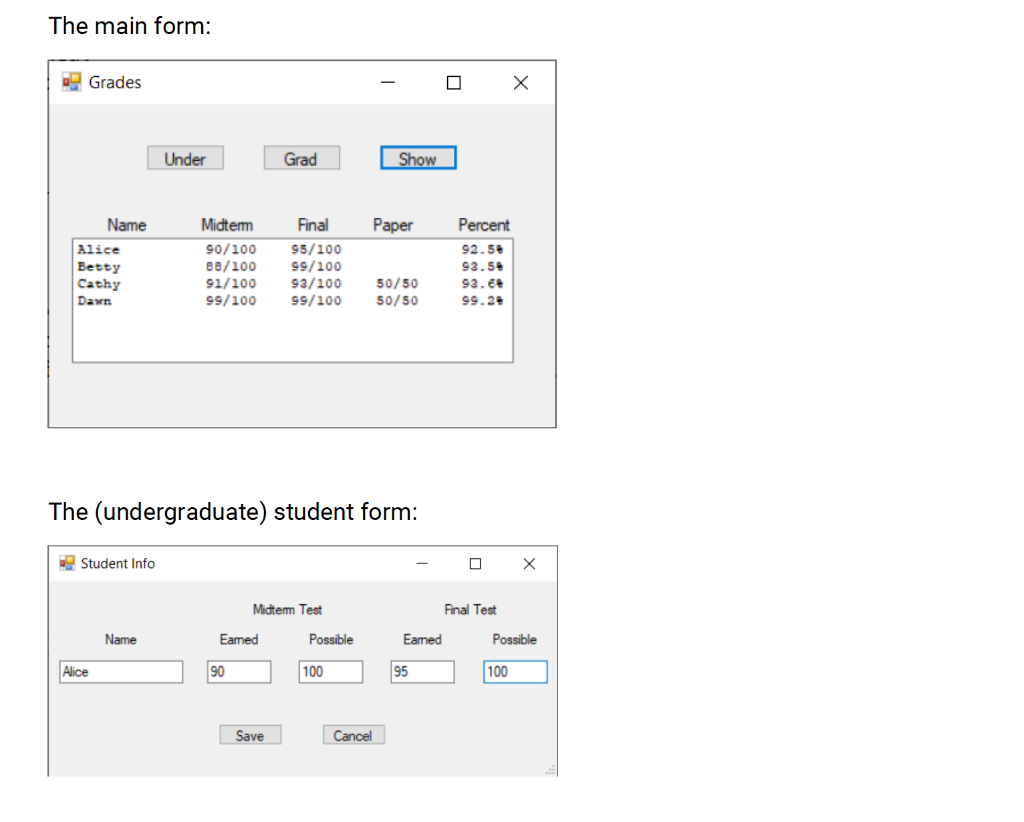Image resolution: width=1024 pixels, height=822 pixels.
Task: Click the Under button in Grades window
Action: (x=185, y=158)
